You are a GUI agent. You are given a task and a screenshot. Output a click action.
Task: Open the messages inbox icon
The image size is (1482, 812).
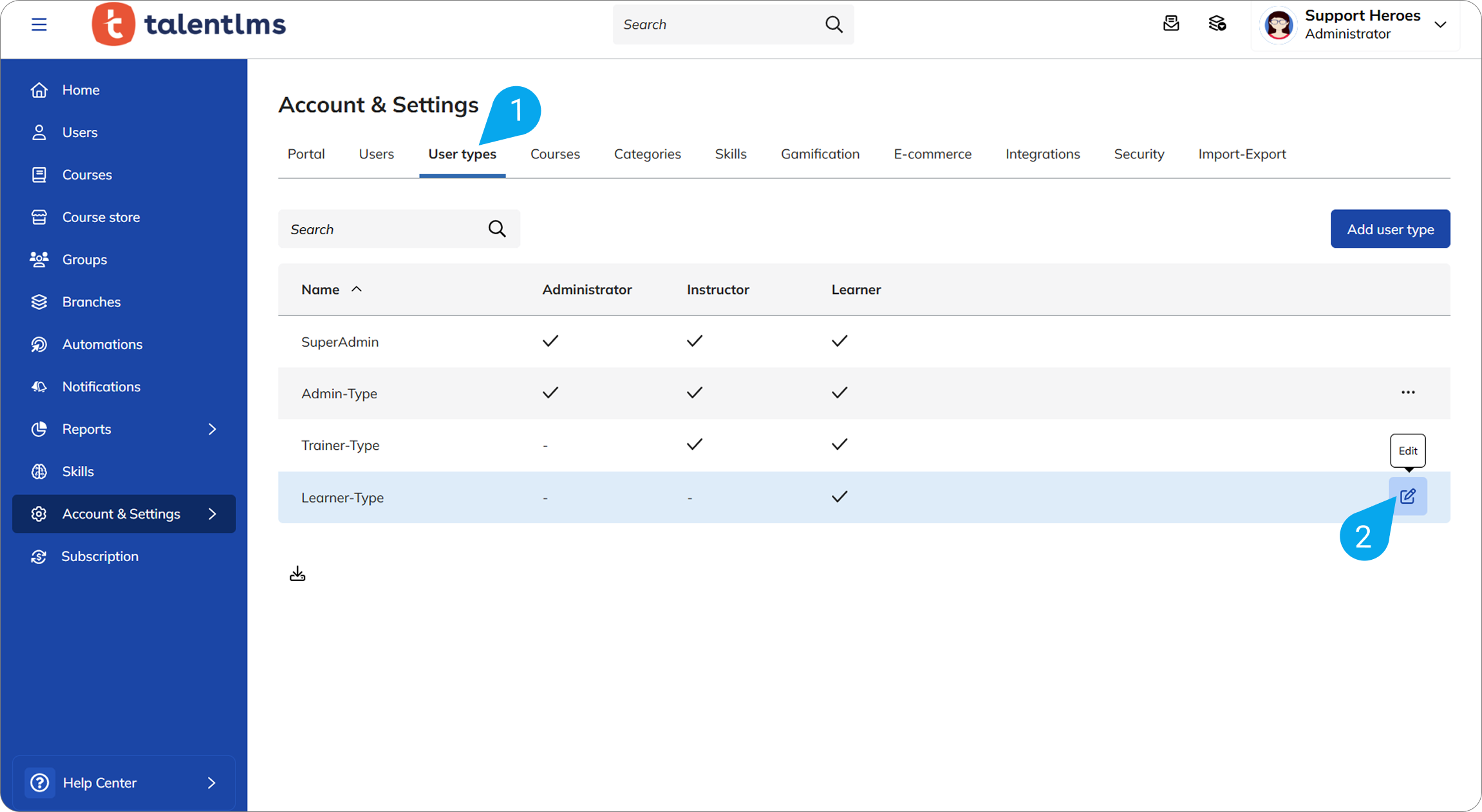pyautogui.click(x=1171, y=24)
